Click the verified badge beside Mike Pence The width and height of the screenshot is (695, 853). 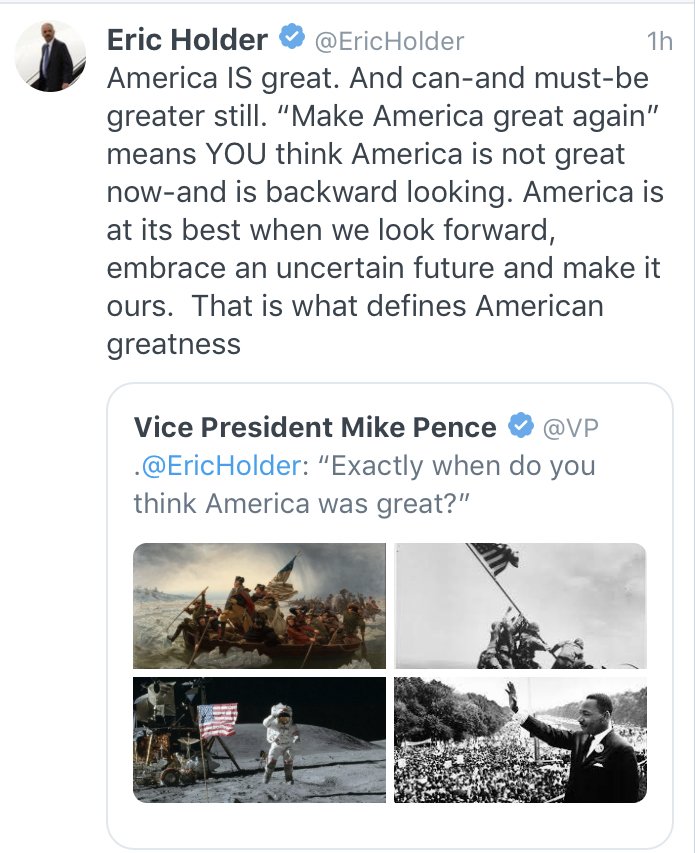point(520,427)
